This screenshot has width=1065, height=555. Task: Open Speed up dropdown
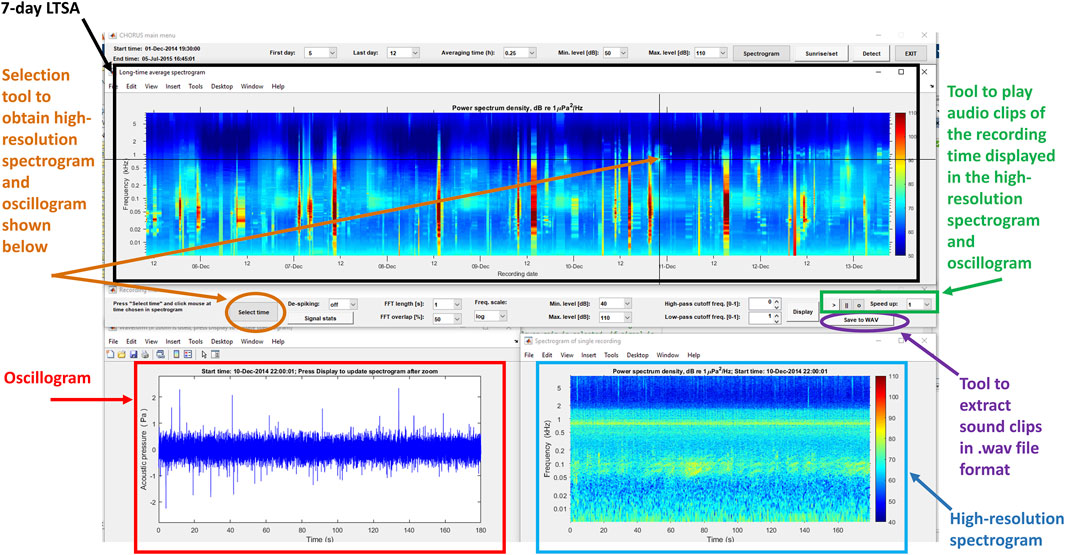pyautogui.click(x=918, y=304)
